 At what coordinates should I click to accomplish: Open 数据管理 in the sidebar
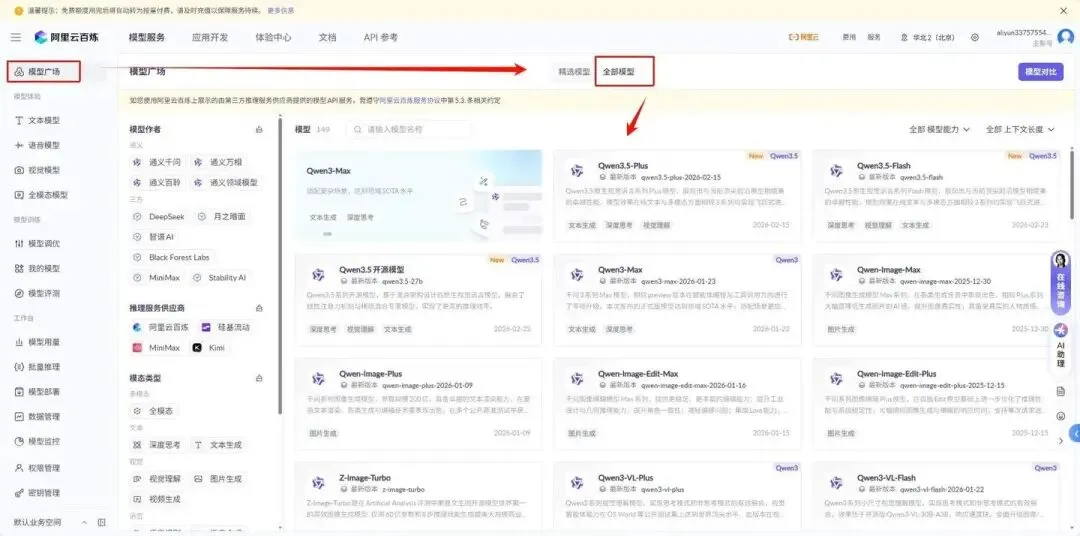(44, 416)
